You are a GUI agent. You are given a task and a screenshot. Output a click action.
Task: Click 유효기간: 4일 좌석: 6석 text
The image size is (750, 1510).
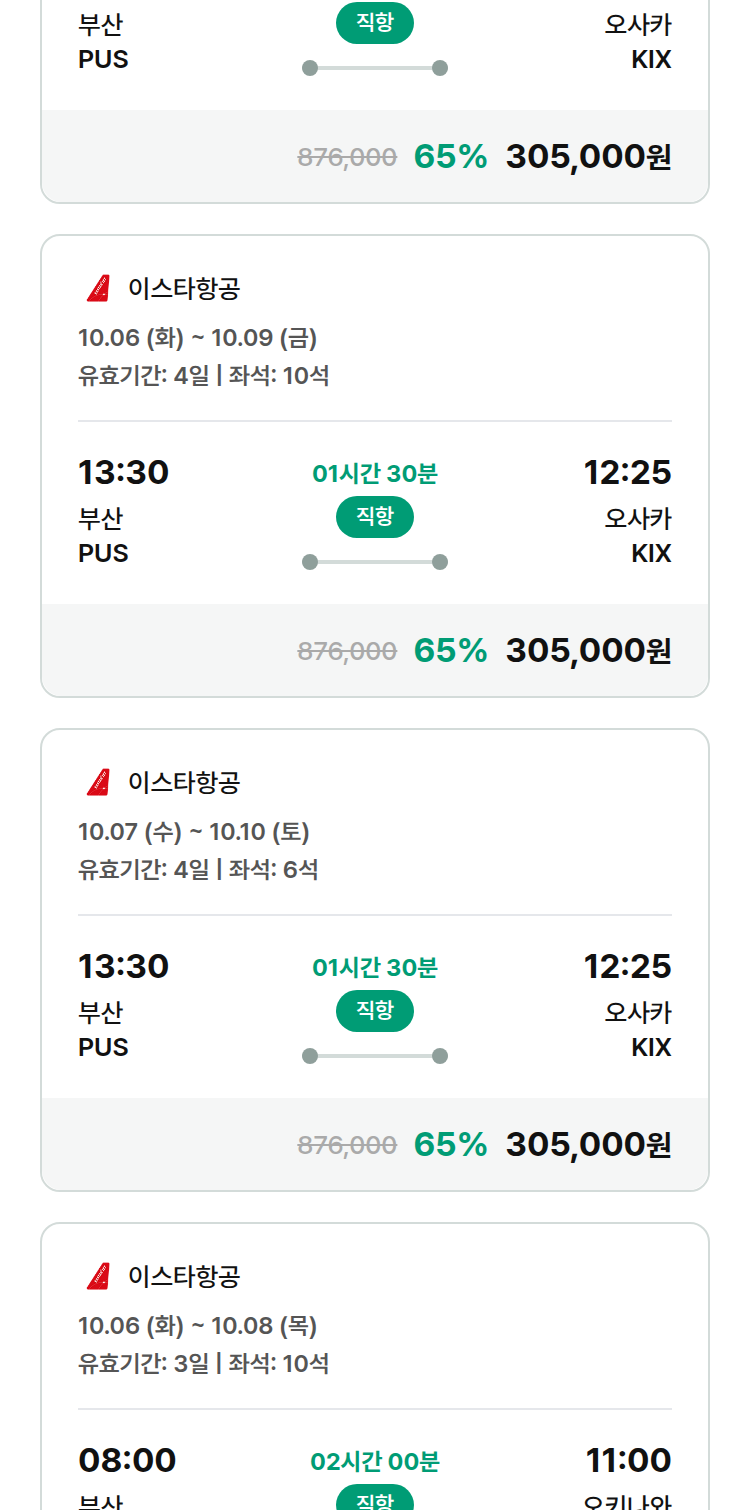(198, 869)
